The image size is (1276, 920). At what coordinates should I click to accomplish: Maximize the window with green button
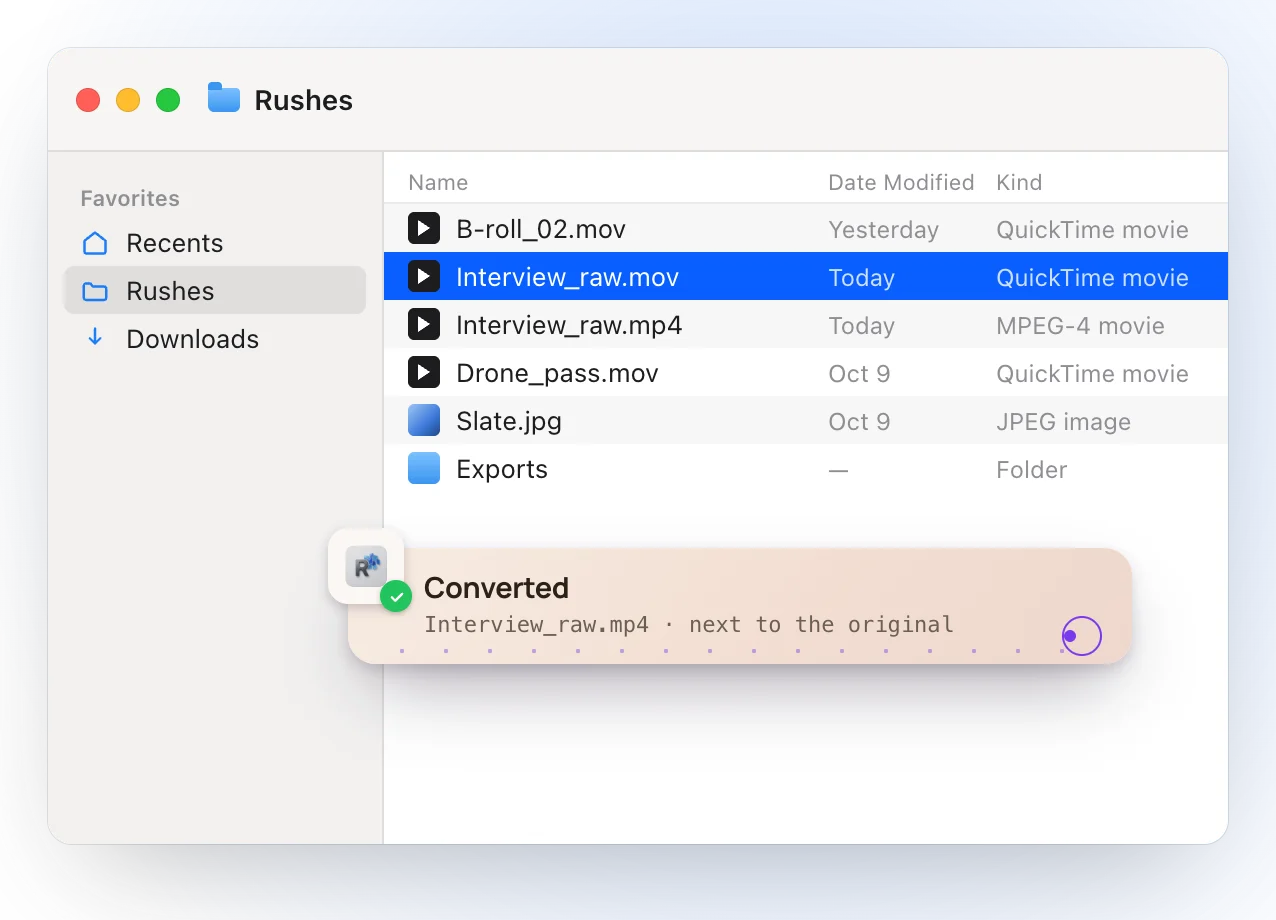coord(168,100)
